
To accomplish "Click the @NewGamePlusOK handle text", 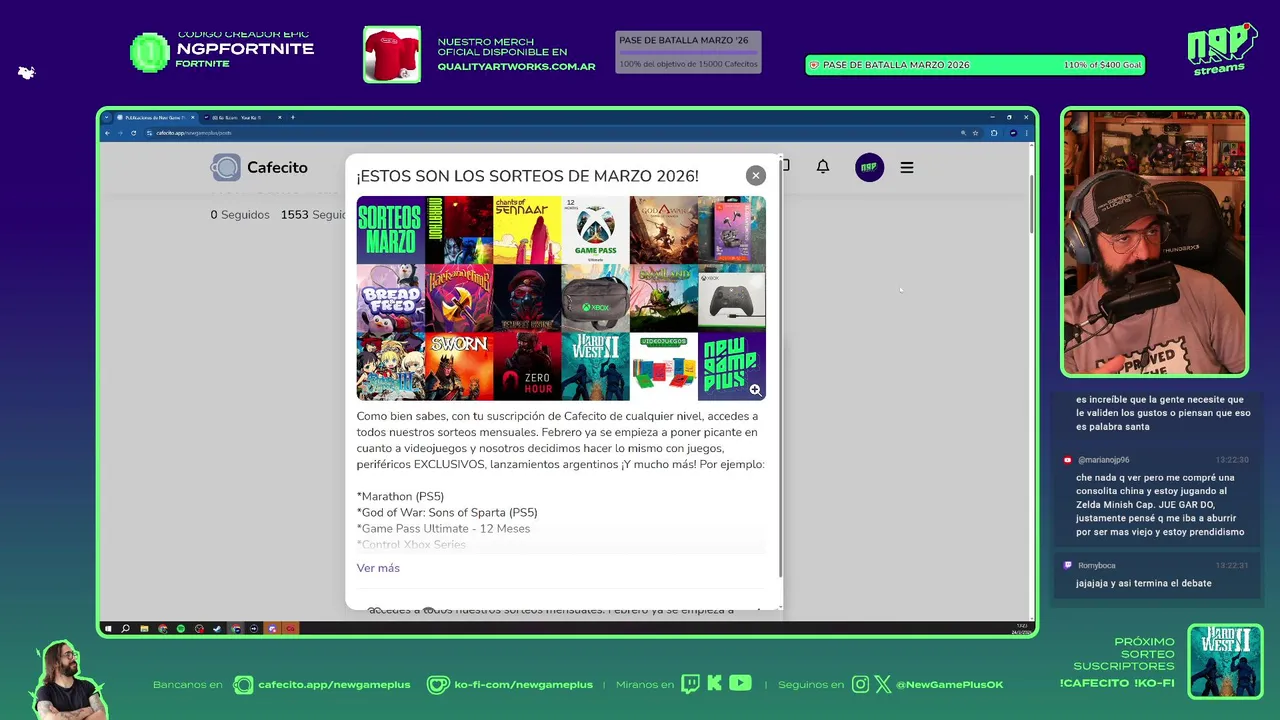I will pyautogui.click(x=950, y=685).
